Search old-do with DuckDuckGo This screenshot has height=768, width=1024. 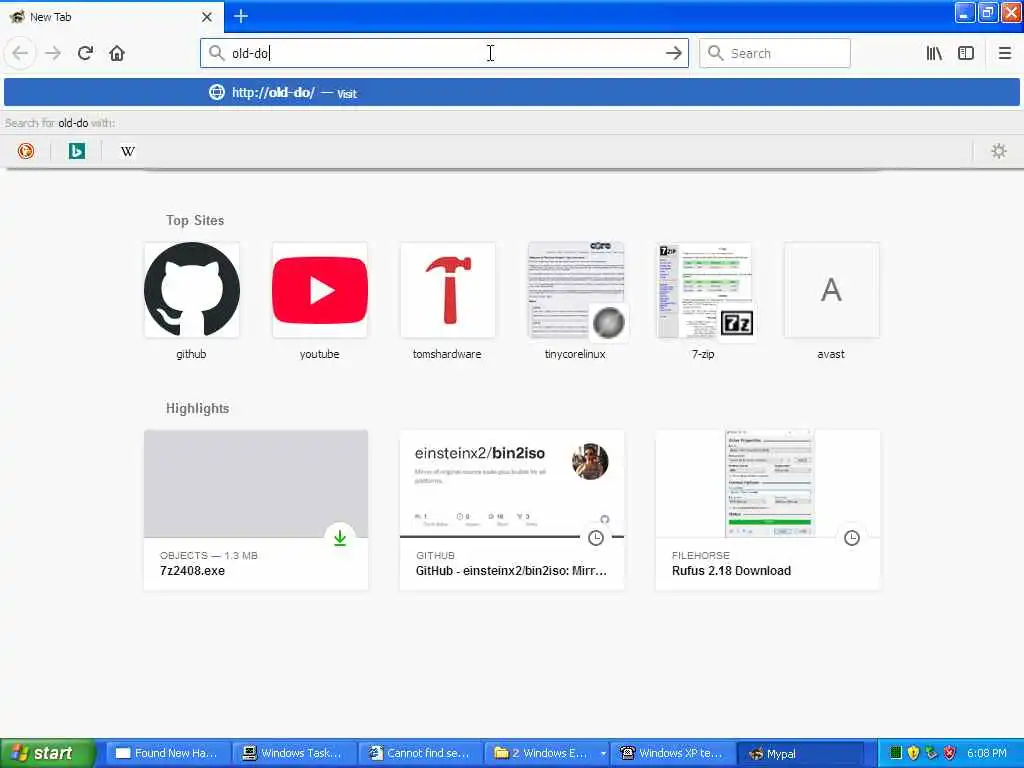click(25, 152)
